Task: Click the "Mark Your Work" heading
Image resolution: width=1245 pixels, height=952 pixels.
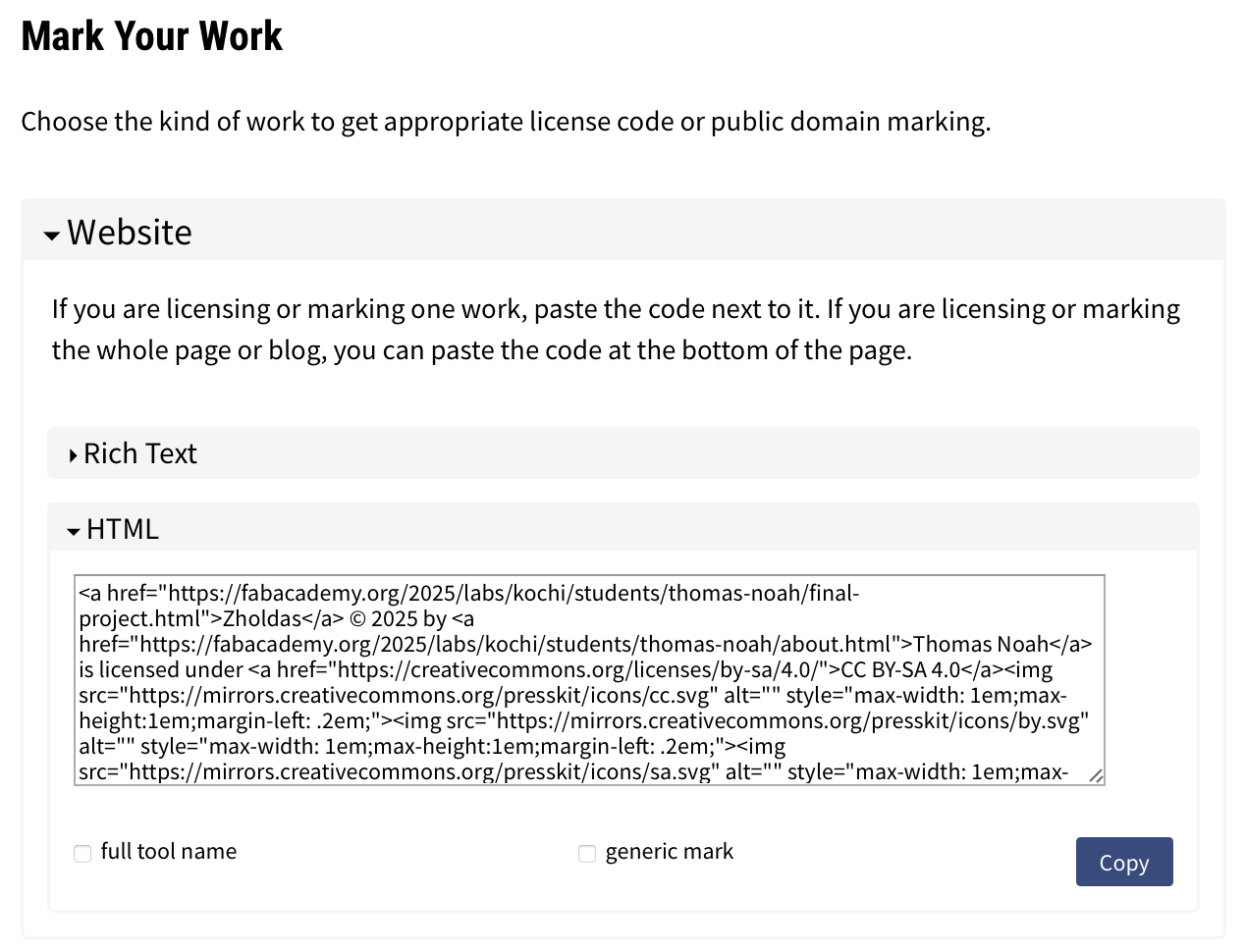Action: point(152,36)
